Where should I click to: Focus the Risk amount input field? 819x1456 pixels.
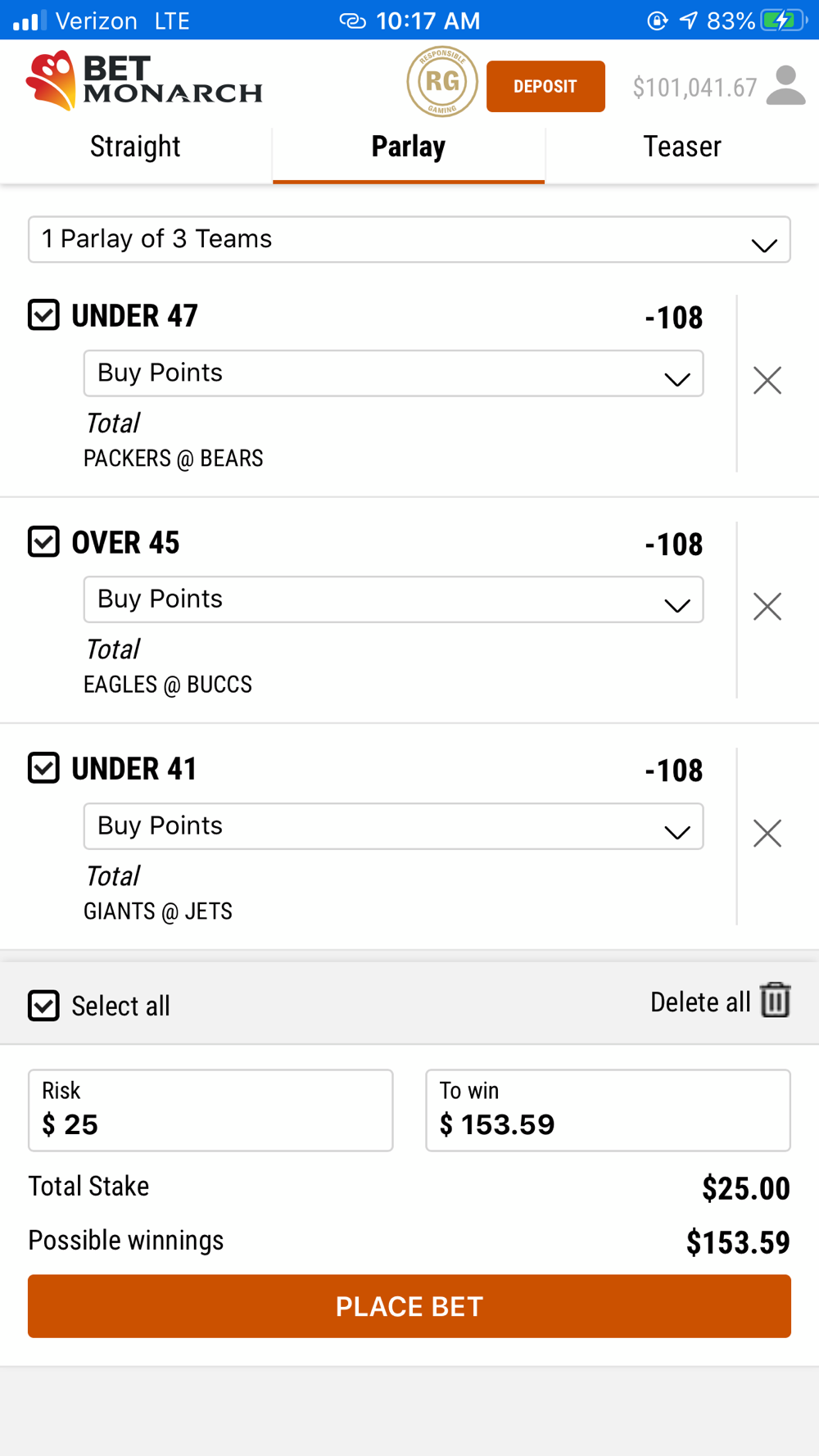pyautogui.click(x=210, y=1110)
